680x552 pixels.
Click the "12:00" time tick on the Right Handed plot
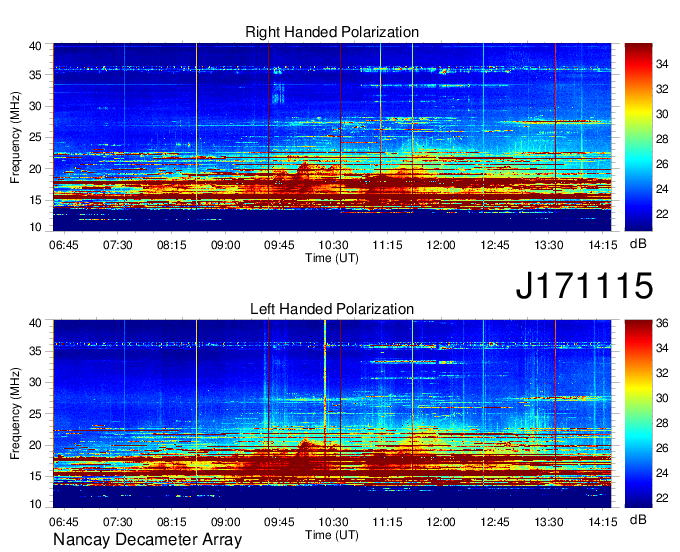coord(441,245)
